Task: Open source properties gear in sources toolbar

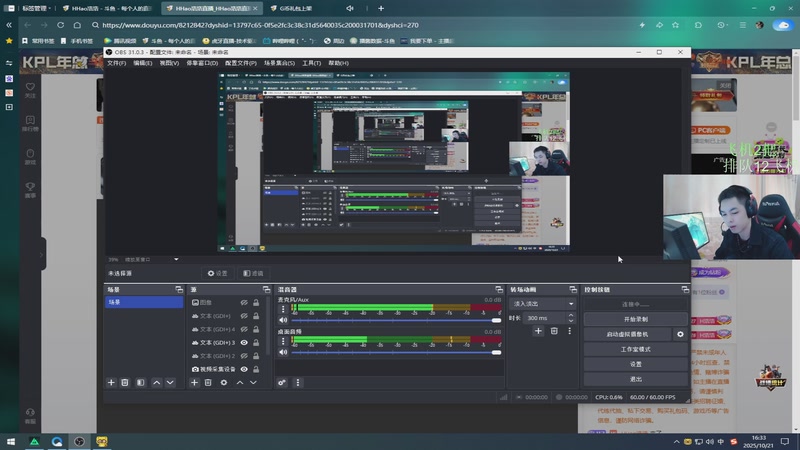Action: tap(224, 383)
